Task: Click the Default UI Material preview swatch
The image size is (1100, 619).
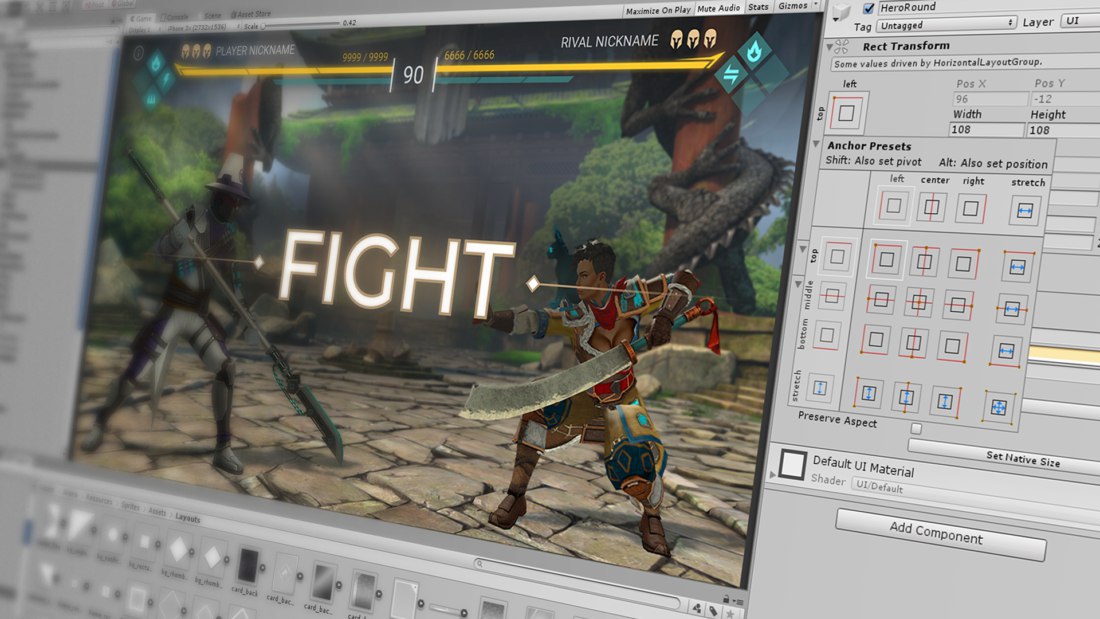Action: (x=792, y=465)
